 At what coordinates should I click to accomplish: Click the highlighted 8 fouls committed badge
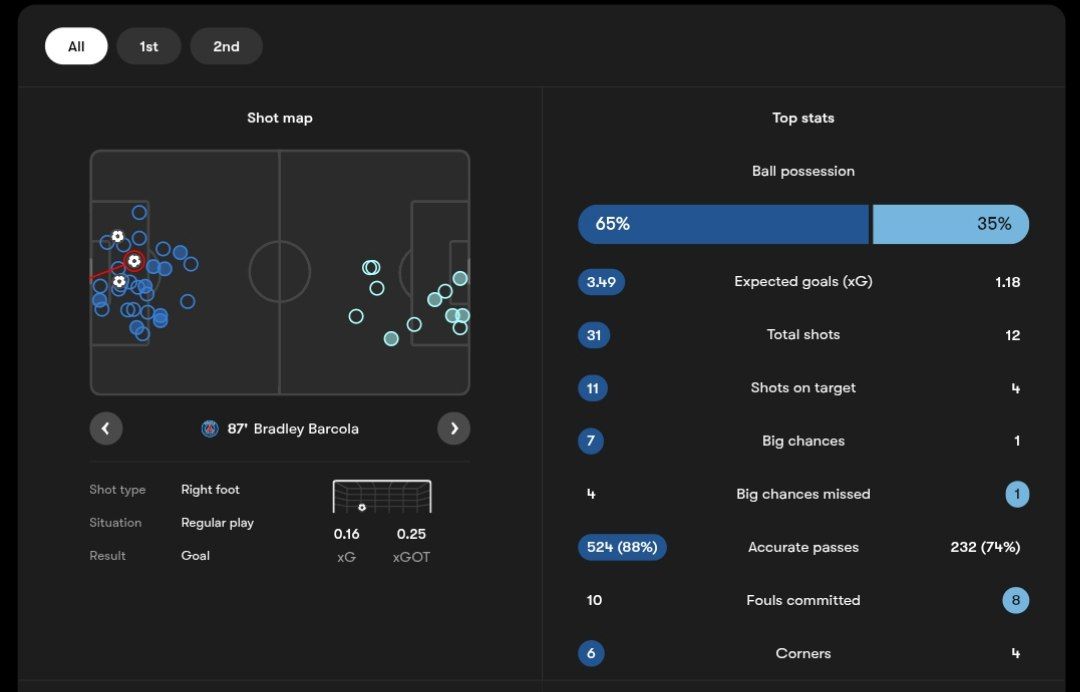1015,600
